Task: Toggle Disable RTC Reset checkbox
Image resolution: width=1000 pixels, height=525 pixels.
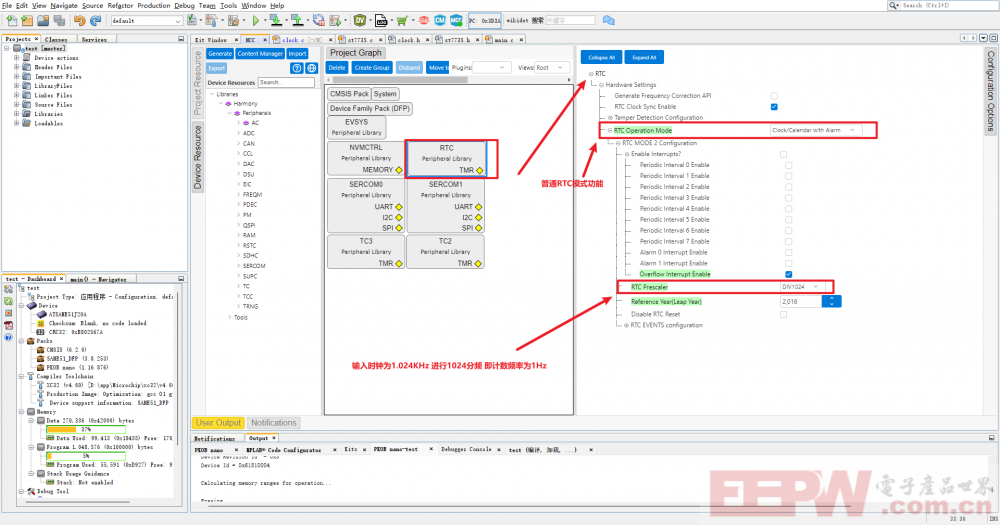Action: click(783, 314)
